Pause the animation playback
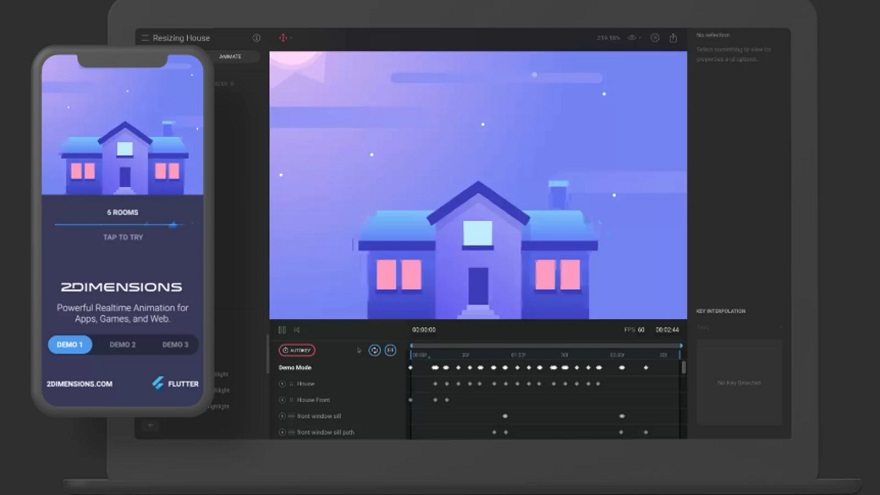 coord(282,330)
